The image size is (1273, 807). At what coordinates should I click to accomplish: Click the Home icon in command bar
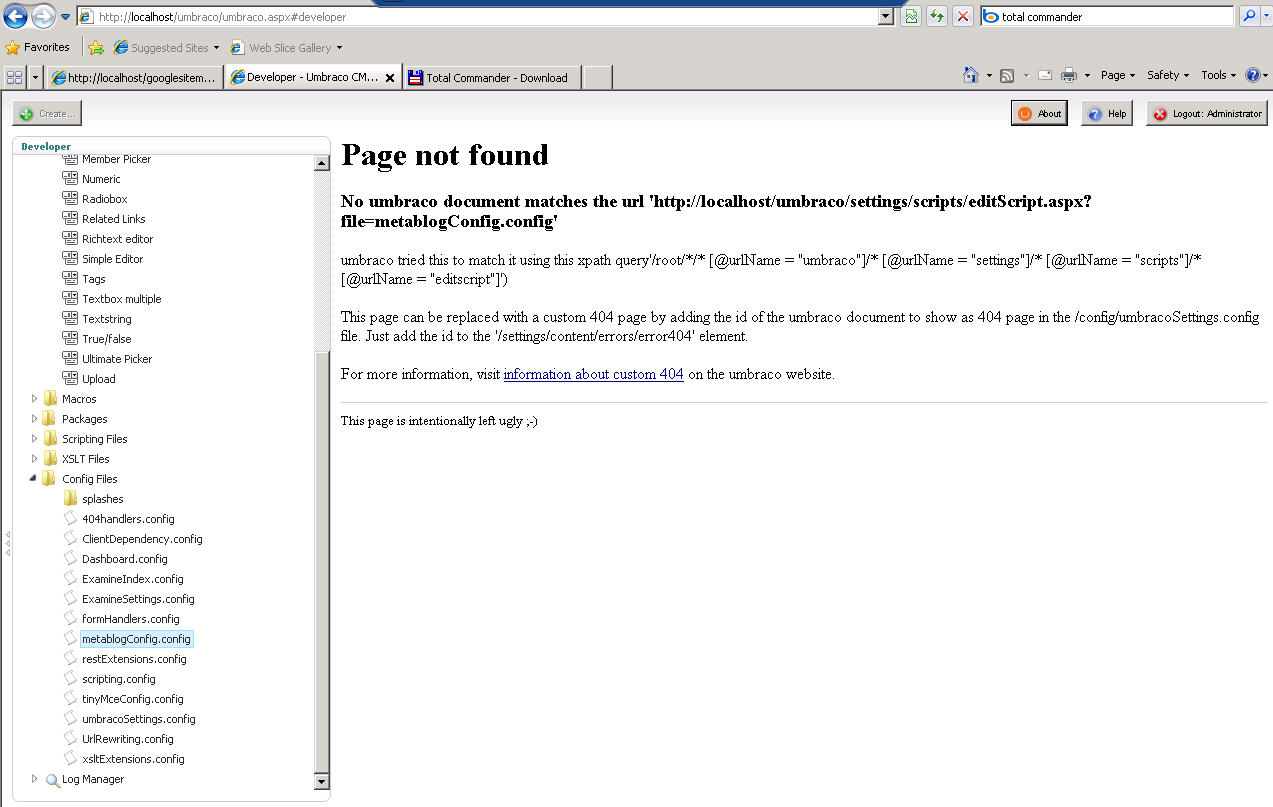coord(970,75)
